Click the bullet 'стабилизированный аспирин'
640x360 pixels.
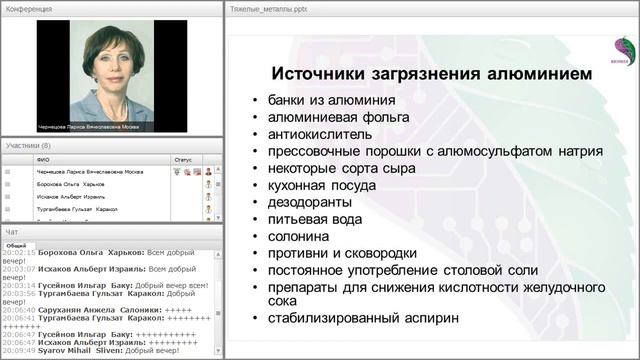tap(363, 318)
